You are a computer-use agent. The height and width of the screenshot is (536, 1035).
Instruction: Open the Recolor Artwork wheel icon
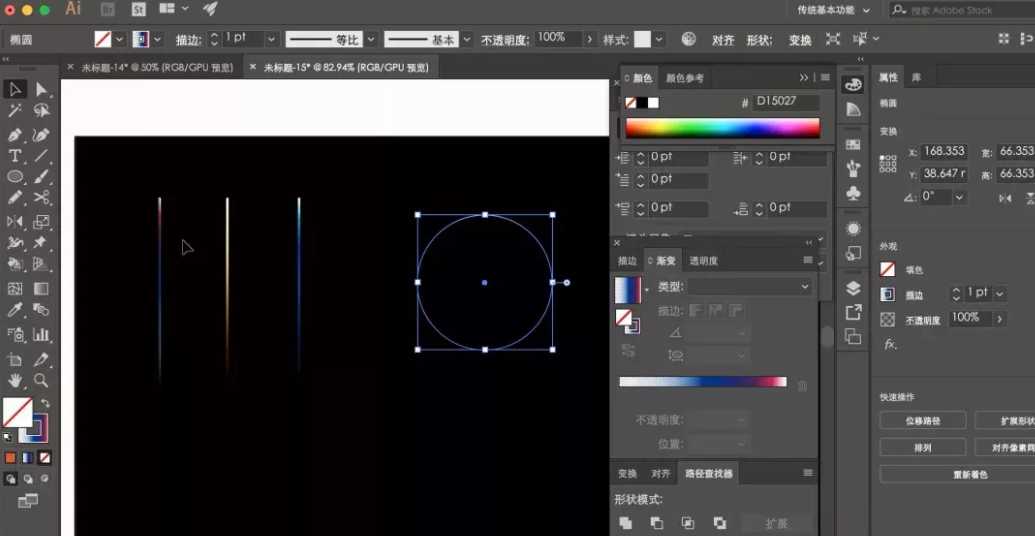[x=688, y=39]
